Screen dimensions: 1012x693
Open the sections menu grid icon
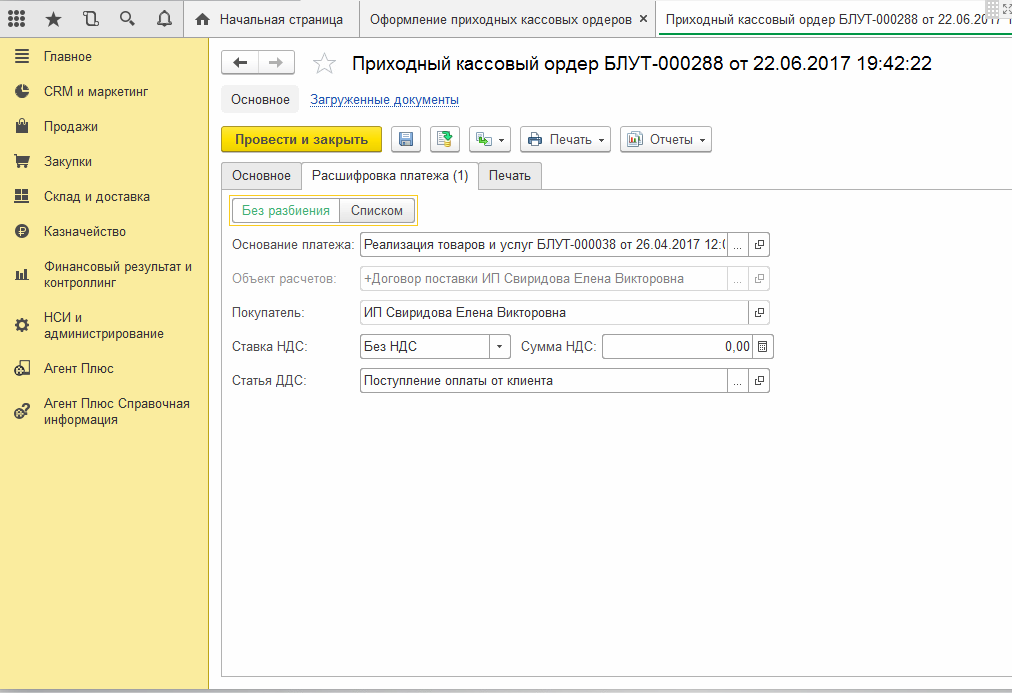tap(17, 19)
